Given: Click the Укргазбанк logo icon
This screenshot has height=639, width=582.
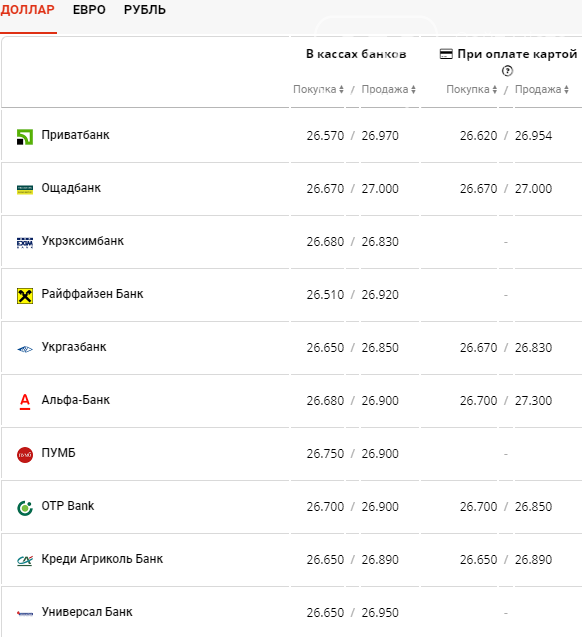Looking at the screenshot, I should 24,349.
